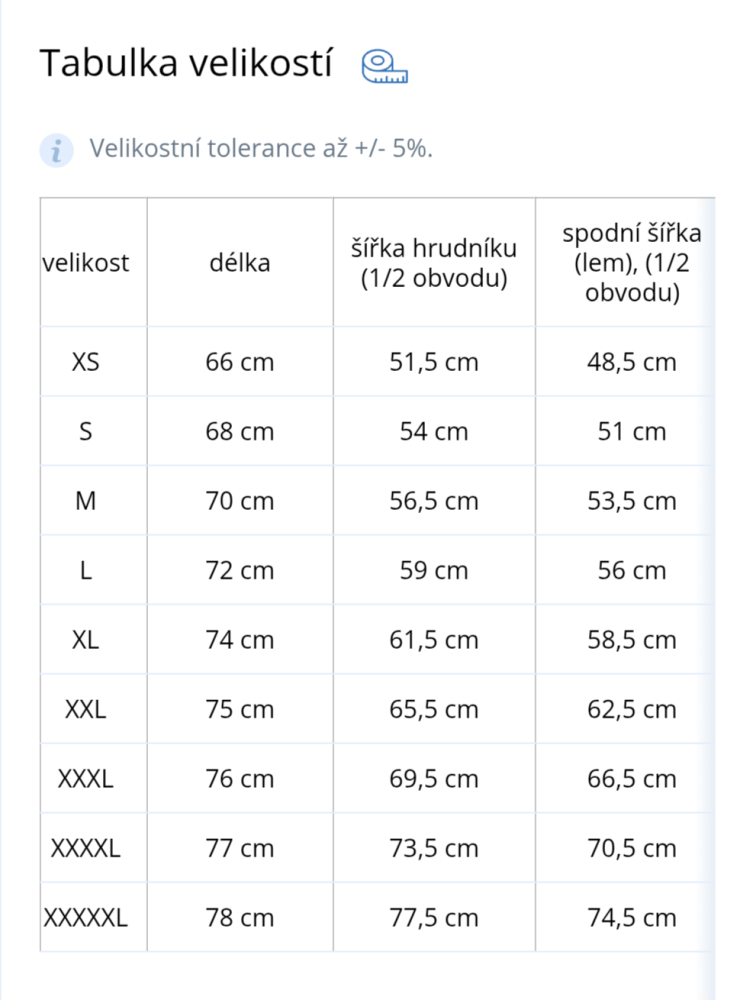Click the L size label
The image size is (753, 1000).
click(x=86, y=571)
